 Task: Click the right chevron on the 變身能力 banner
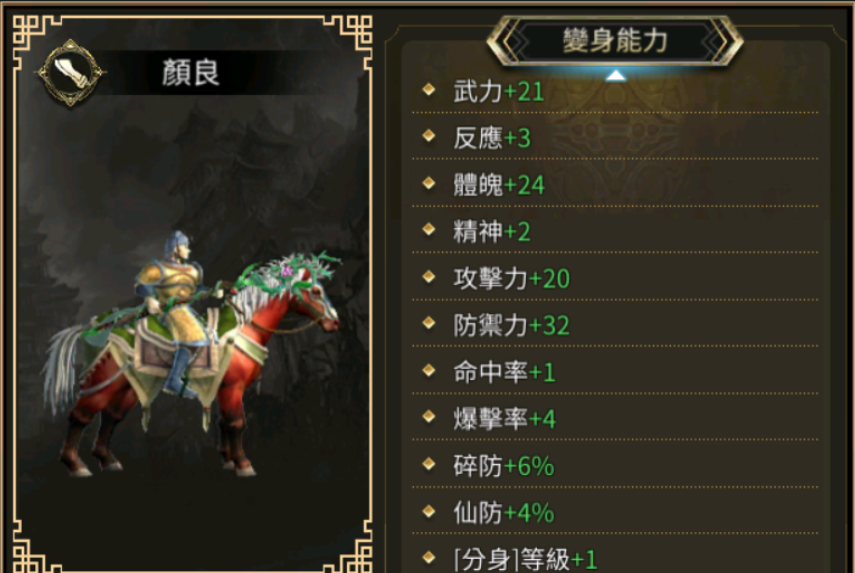pos(719,41)
